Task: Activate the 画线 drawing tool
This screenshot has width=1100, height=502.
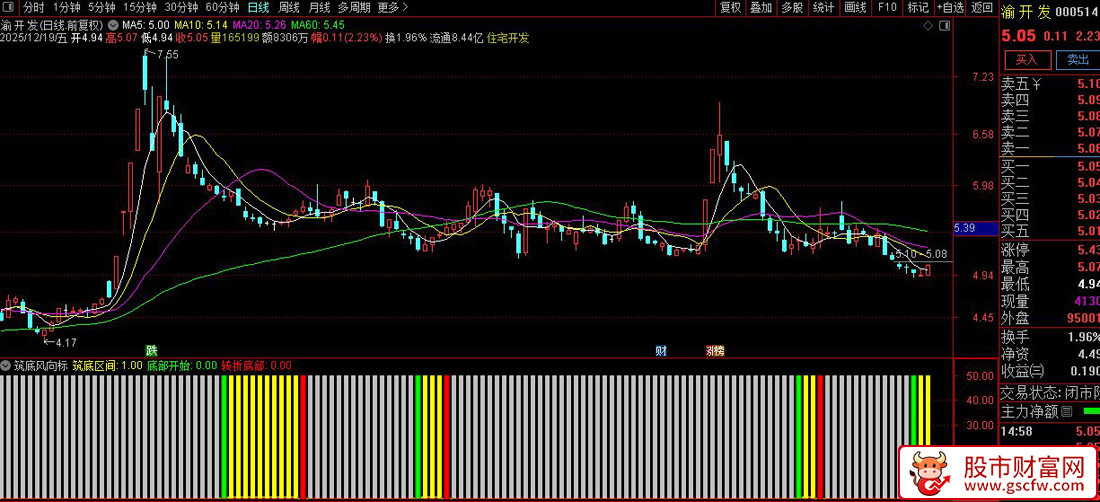Action: (855, 8)
